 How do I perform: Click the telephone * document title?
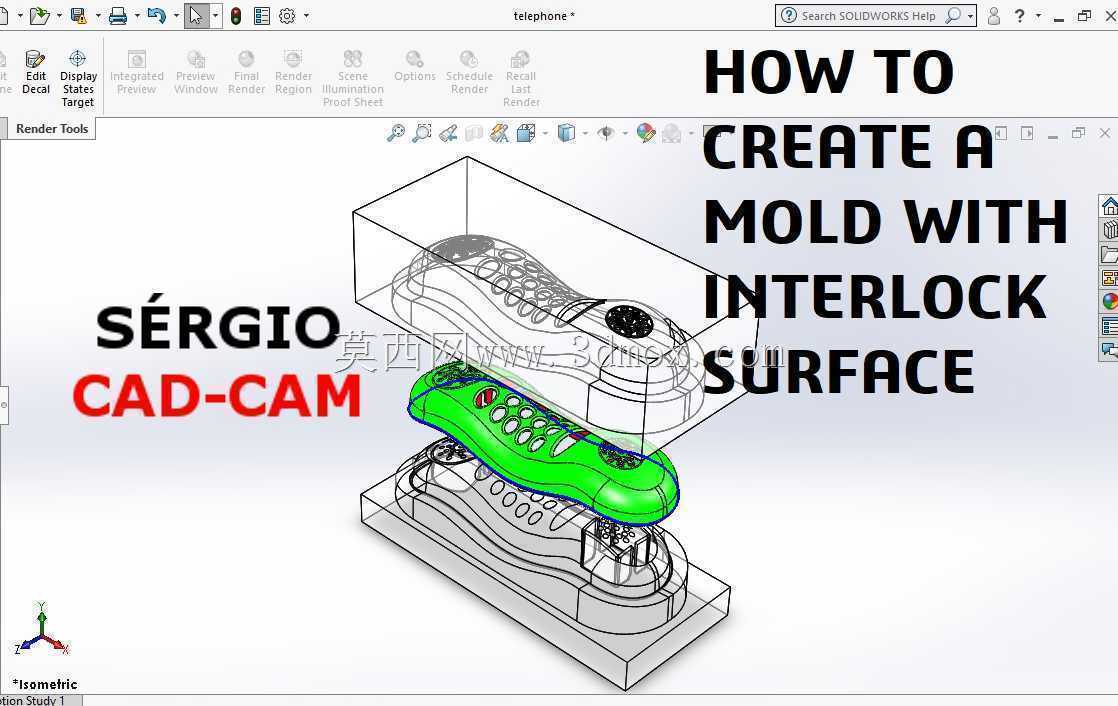(x=544, y=16)
